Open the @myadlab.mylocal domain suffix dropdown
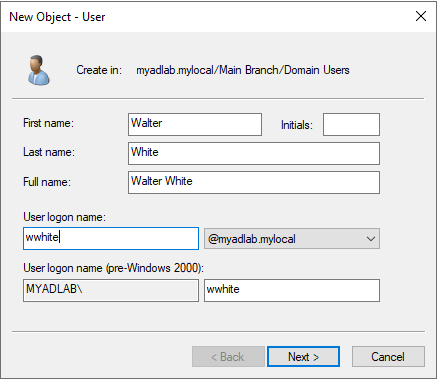This screenshot has height=379, width=437. click(292, 239)
